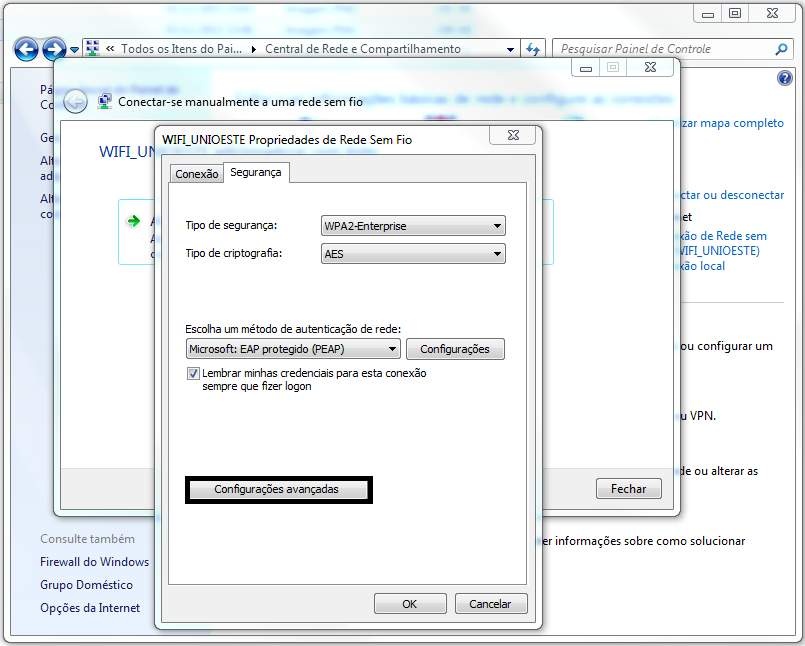Open Configurações avançadas in the properties dialog
The image size is (805, 646).
[x=278, y=489]
